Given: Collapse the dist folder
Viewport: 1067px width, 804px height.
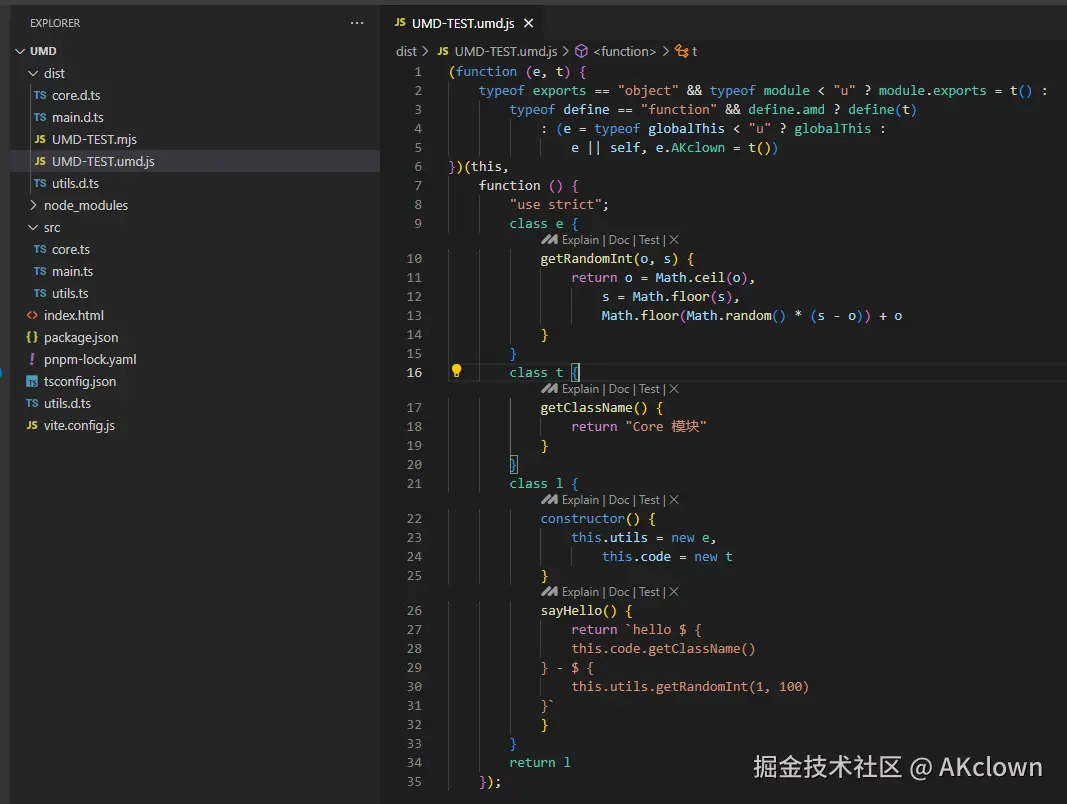Looking at the screenshot, I should pyautogui.click(x=33, y=73).
